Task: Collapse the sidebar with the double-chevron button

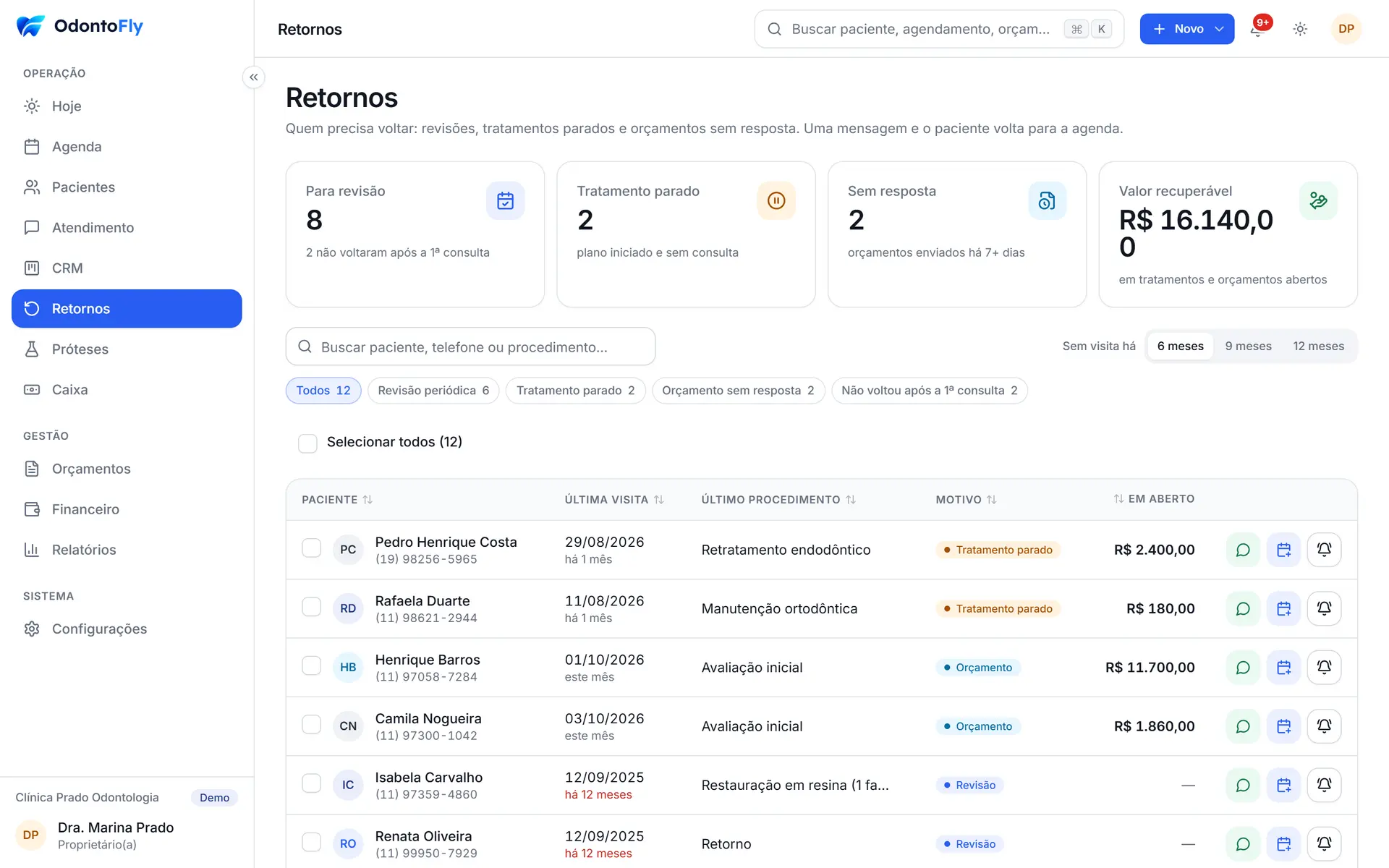Action: 253,77
